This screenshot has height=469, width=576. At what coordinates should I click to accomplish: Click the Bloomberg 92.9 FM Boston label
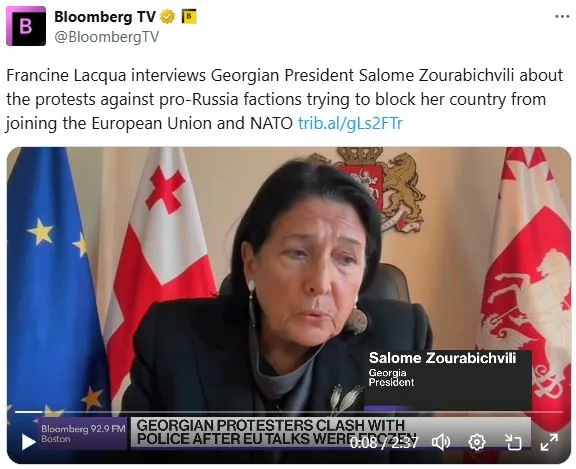coord(83,434)
